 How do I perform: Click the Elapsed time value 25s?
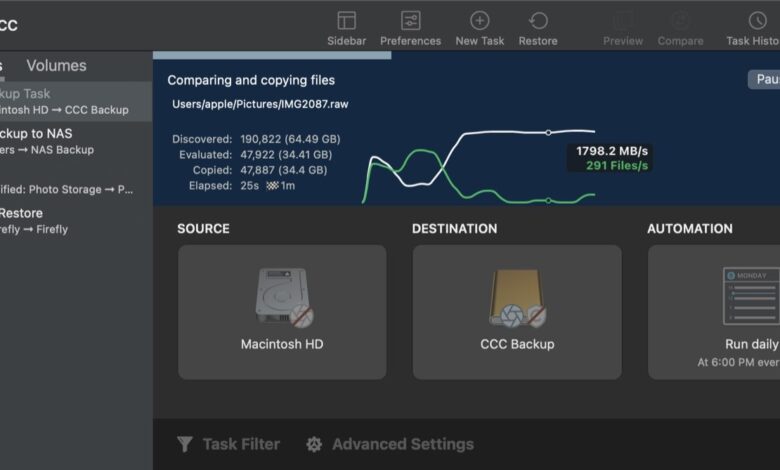tap(249, 186)
